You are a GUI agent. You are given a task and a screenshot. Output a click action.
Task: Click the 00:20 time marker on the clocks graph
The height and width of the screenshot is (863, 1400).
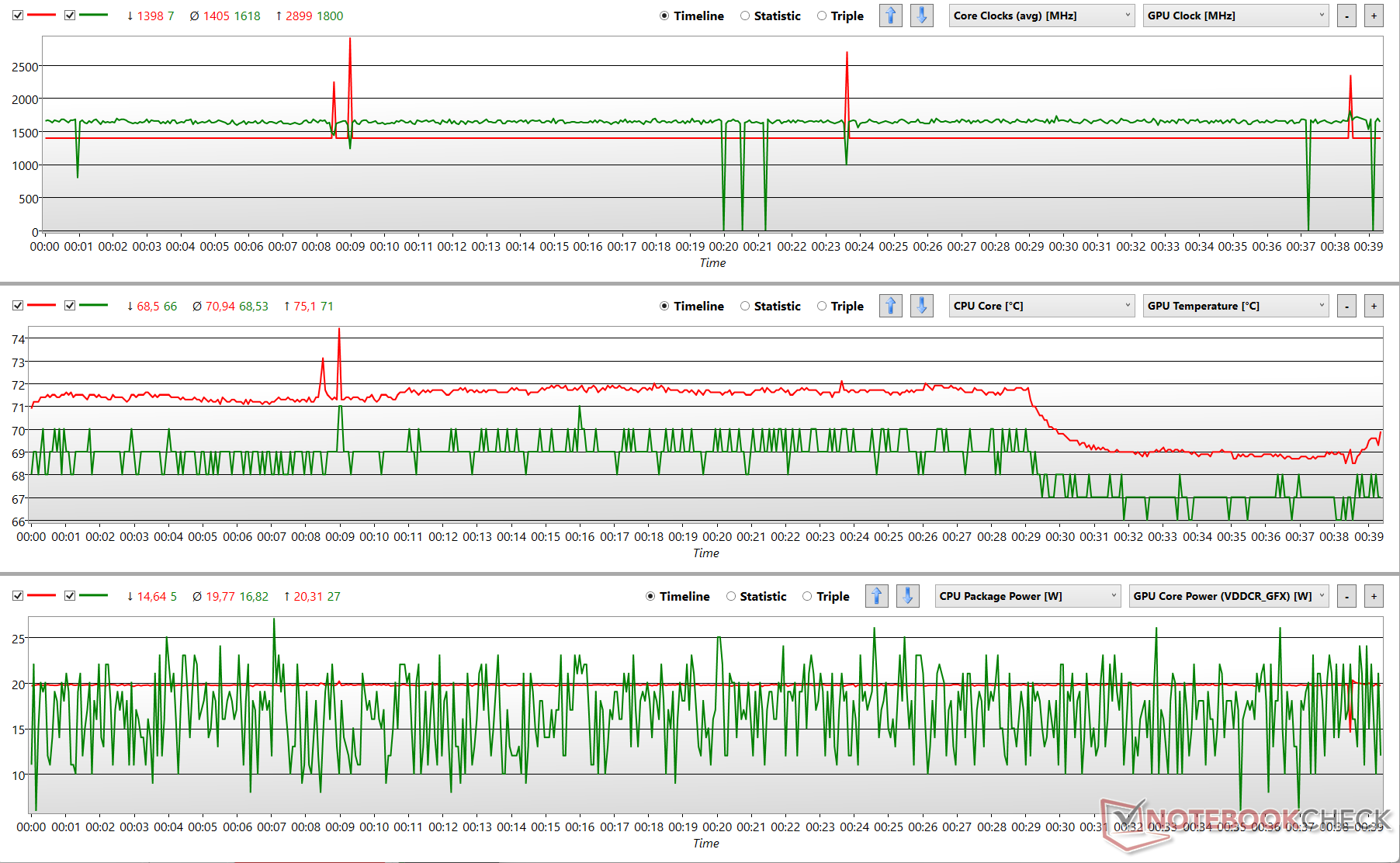point(723,246)
